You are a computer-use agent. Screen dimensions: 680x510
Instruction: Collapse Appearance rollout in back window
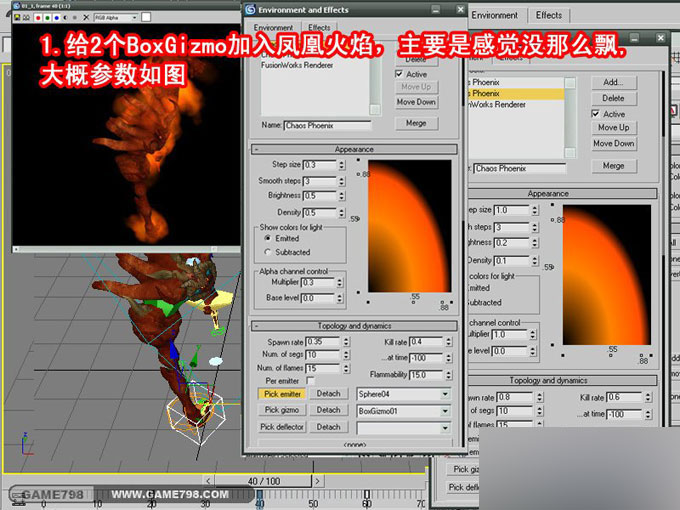(562, 193)
